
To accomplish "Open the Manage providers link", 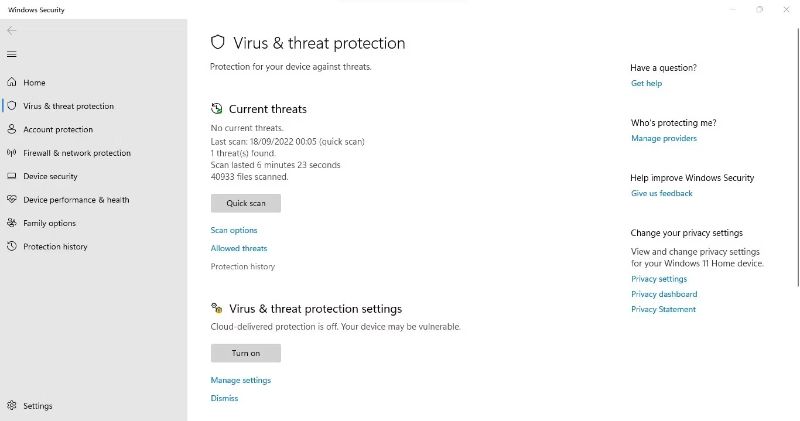I will (664, 138).
